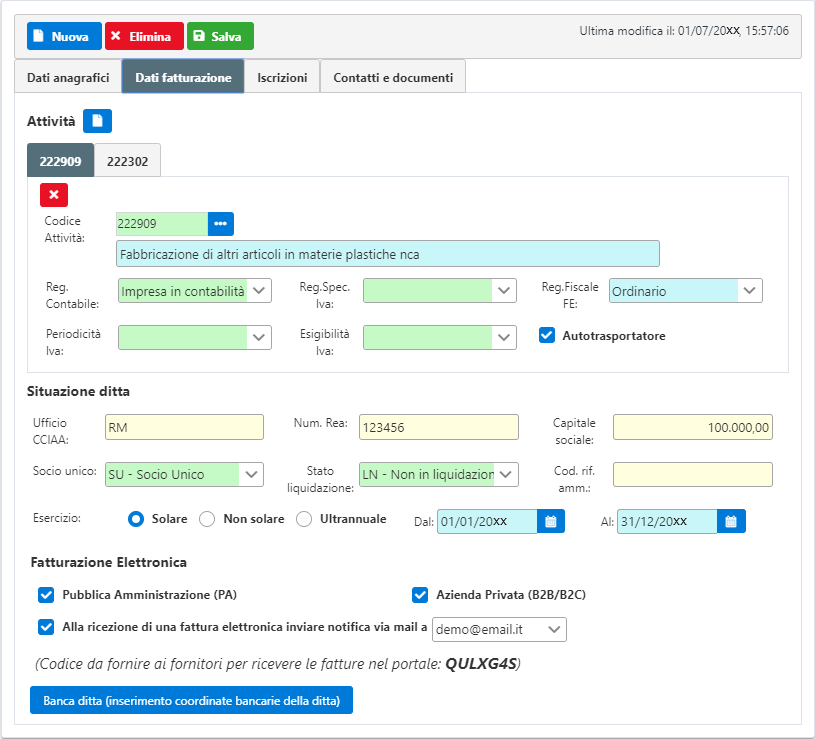The height and width of the screenshot is (739, 815).
Task: Open the Codice Attività lookup ellipsis button
Action: click(x=220, y=223)
